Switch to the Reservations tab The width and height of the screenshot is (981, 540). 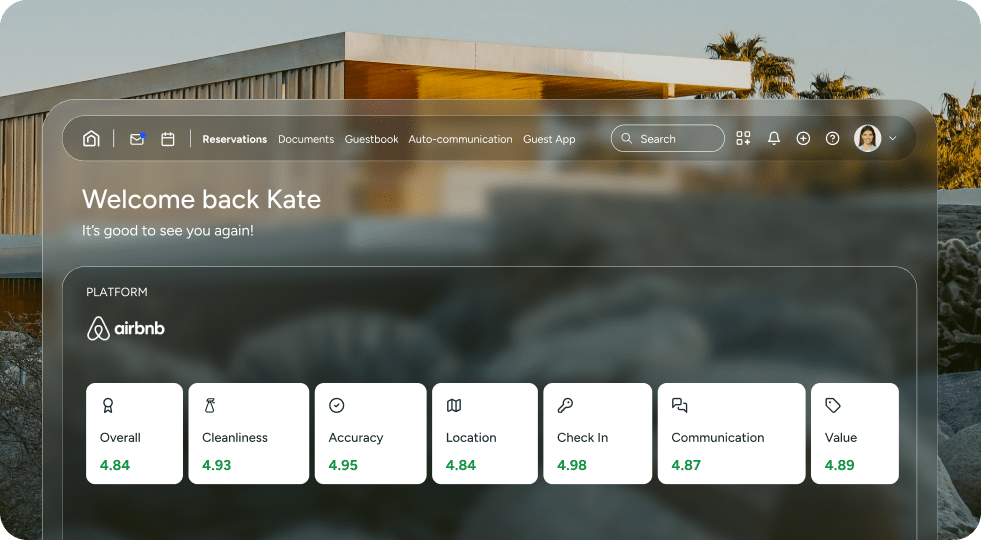[234, 139]
